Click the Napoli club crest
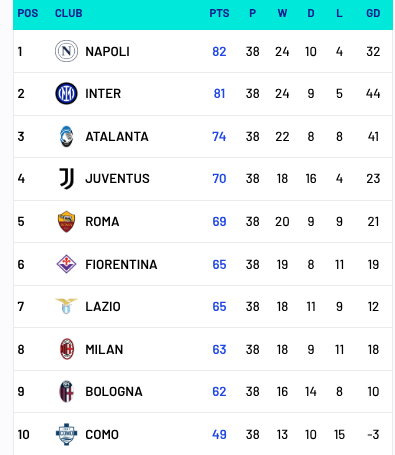This screenshot has height=455, width=395. click(66, 51)
